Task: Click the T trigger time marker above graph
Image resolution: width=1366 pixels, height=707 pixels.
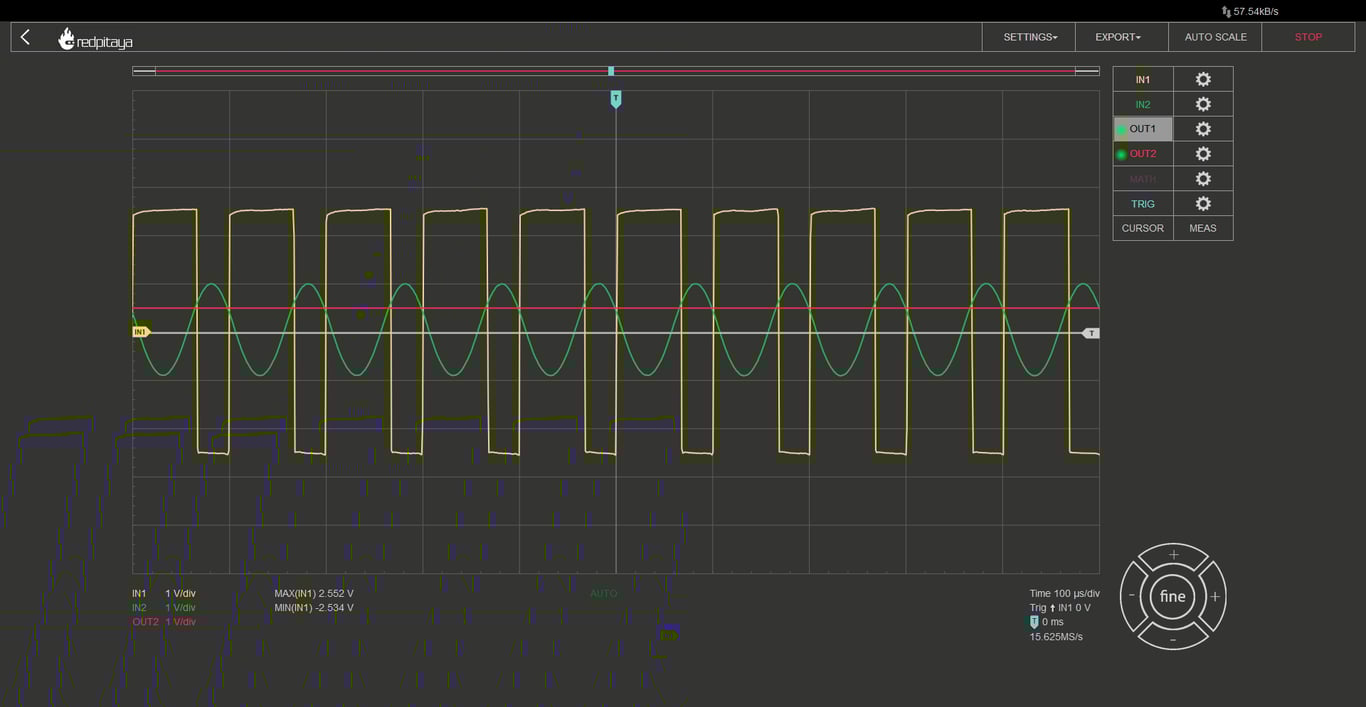Action: [616, 98]
